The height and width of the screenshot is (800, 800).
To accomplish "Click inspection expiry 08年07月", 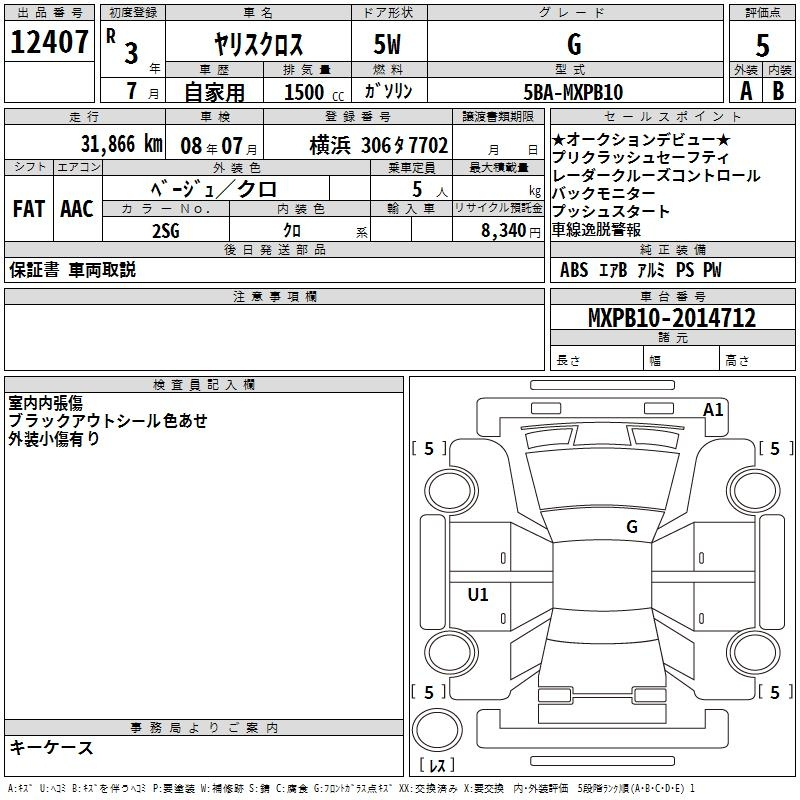I will (x=219, y=146).
